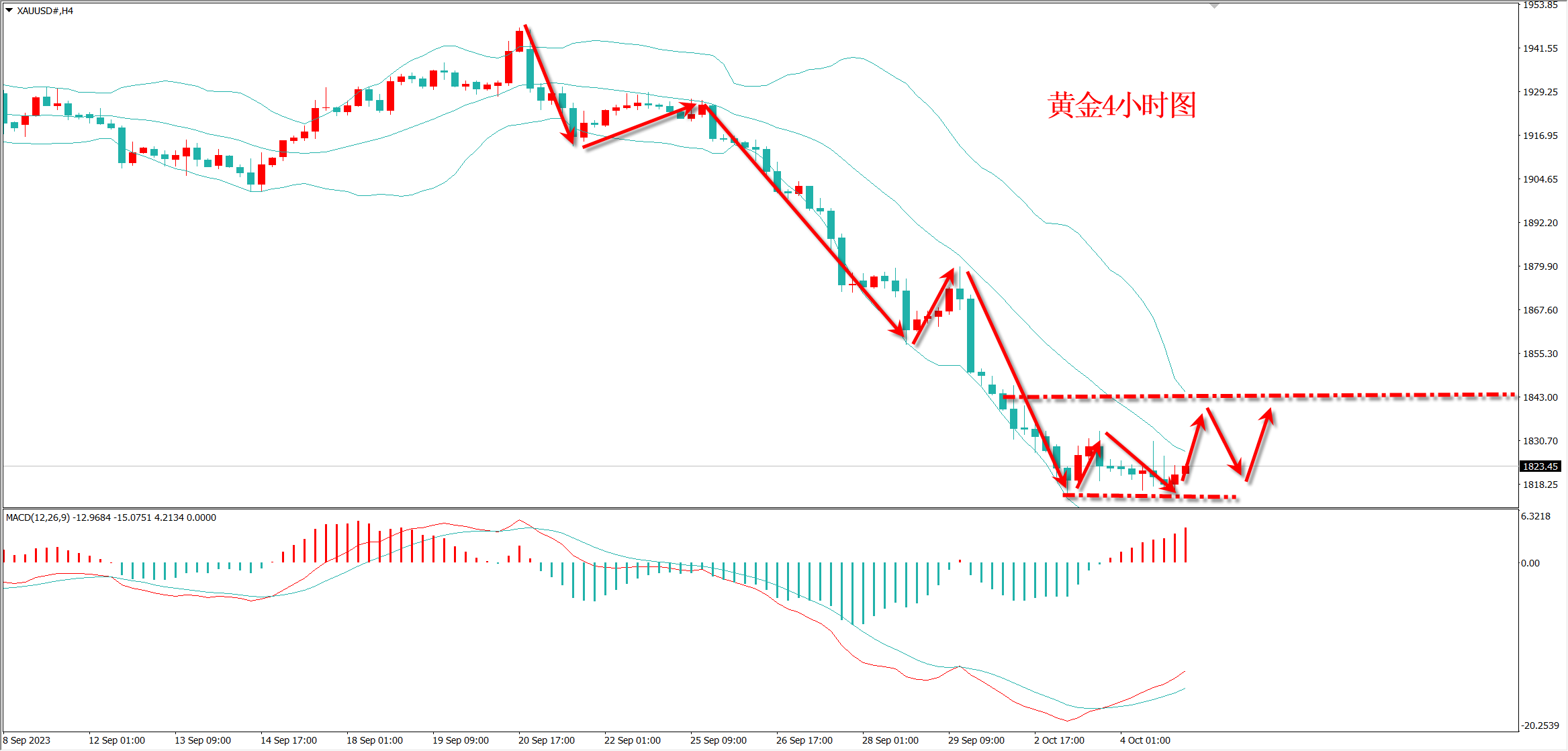The width and height of the screenshot is (1568, 751).
Task: Click the 8 Sep 2023 time axis label
Action: (27, 740)
